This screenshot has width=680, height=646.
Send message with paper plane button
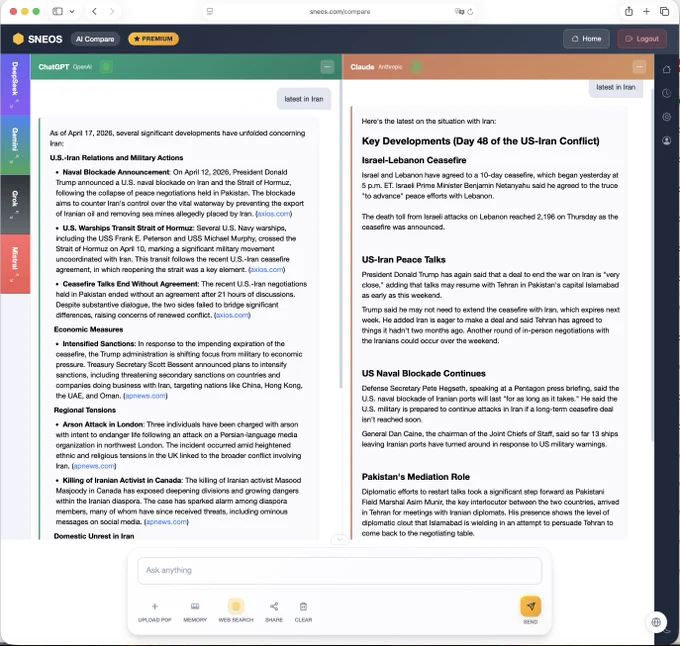tap(531, 606)
